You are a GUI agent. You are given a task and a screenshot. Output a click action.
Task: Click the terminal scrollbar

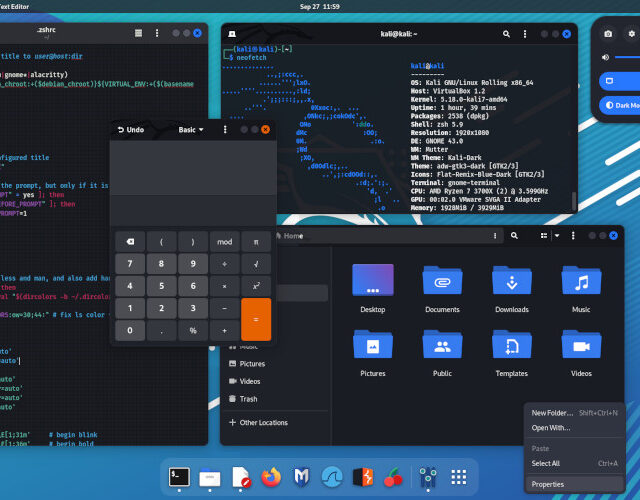[x=573, y=201]
